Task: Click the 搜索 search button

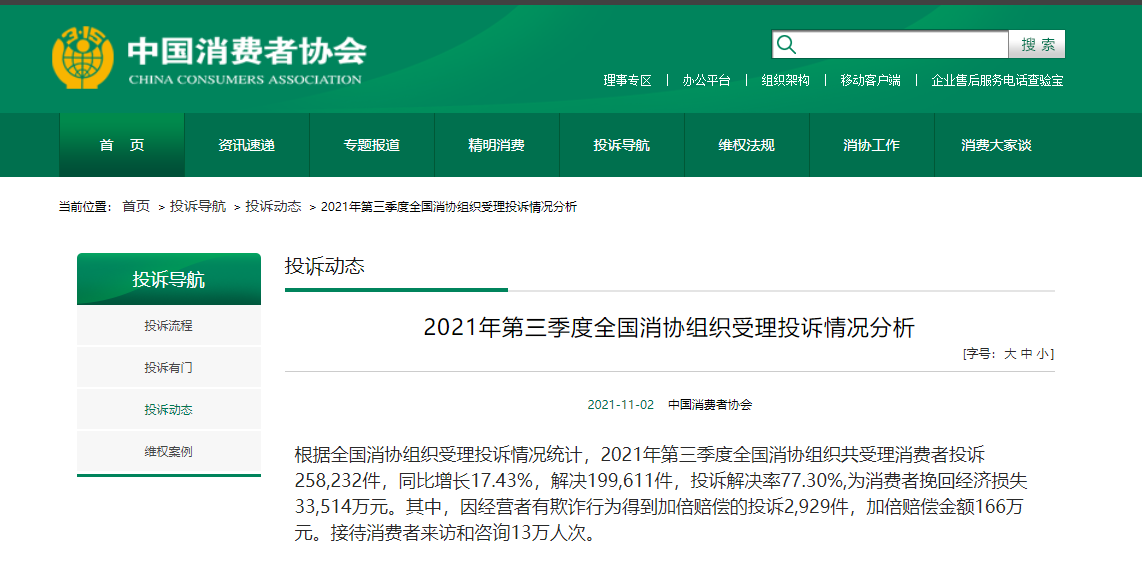Action: tap(1037, 44)
